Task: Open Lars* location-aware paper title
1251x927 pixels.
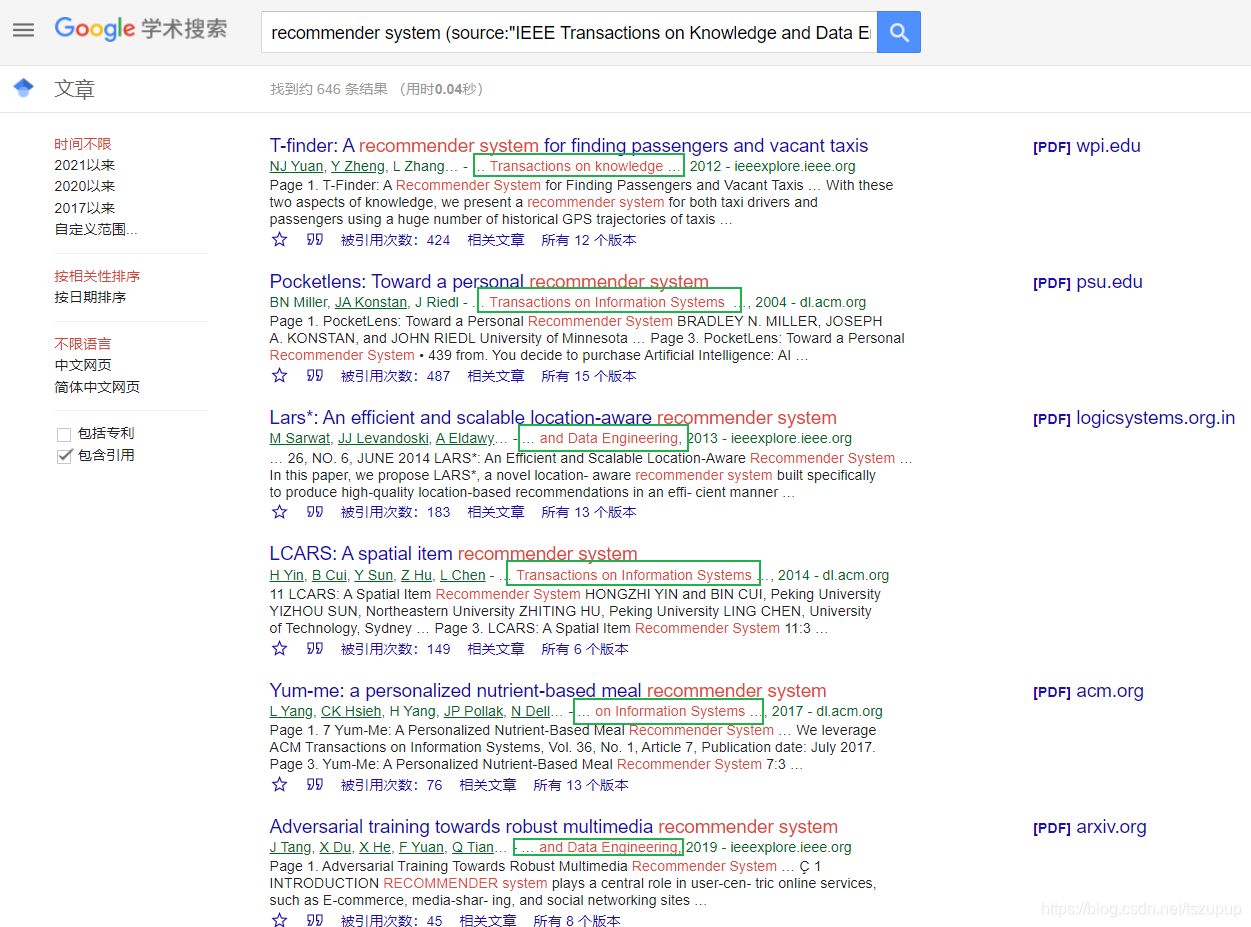Action: pyautogui.click(x=553, y=417)
